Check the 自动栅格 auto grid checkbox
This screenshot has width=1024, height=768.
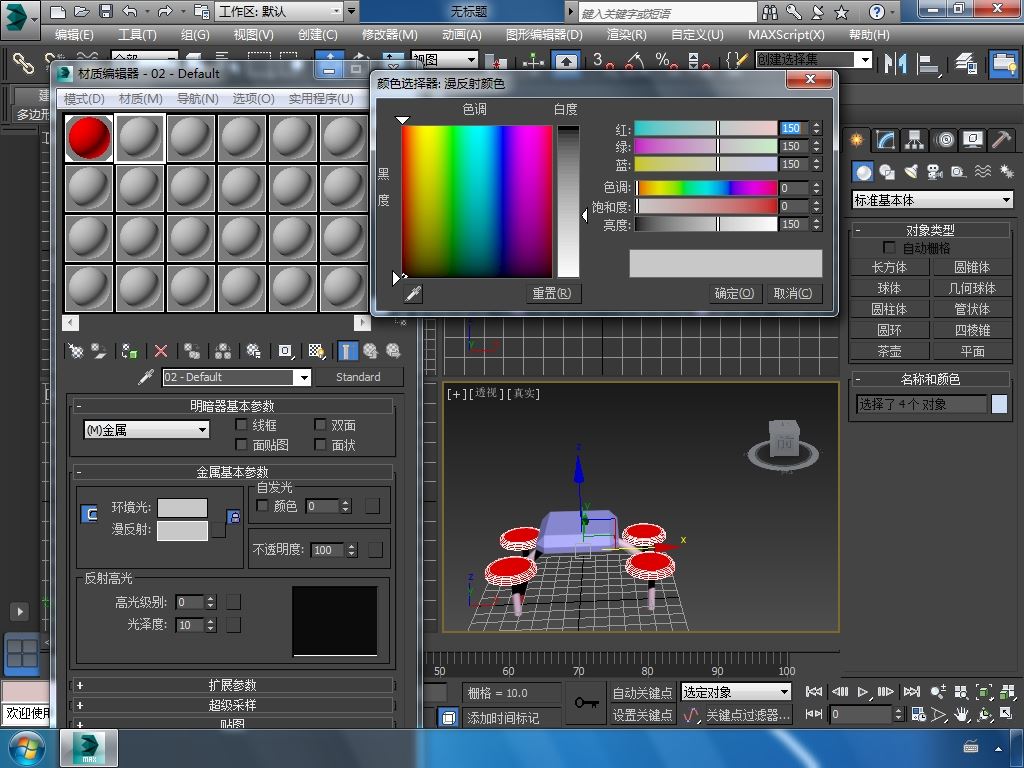pyautogui.click(x=889, y=248)
